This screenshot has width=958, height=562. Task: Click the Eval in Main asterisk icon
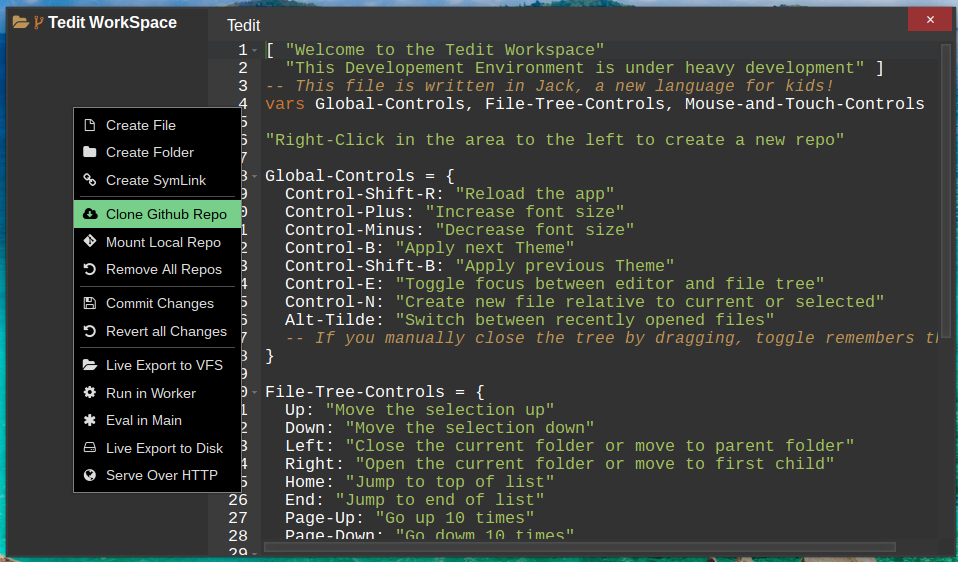pos(90,420)
